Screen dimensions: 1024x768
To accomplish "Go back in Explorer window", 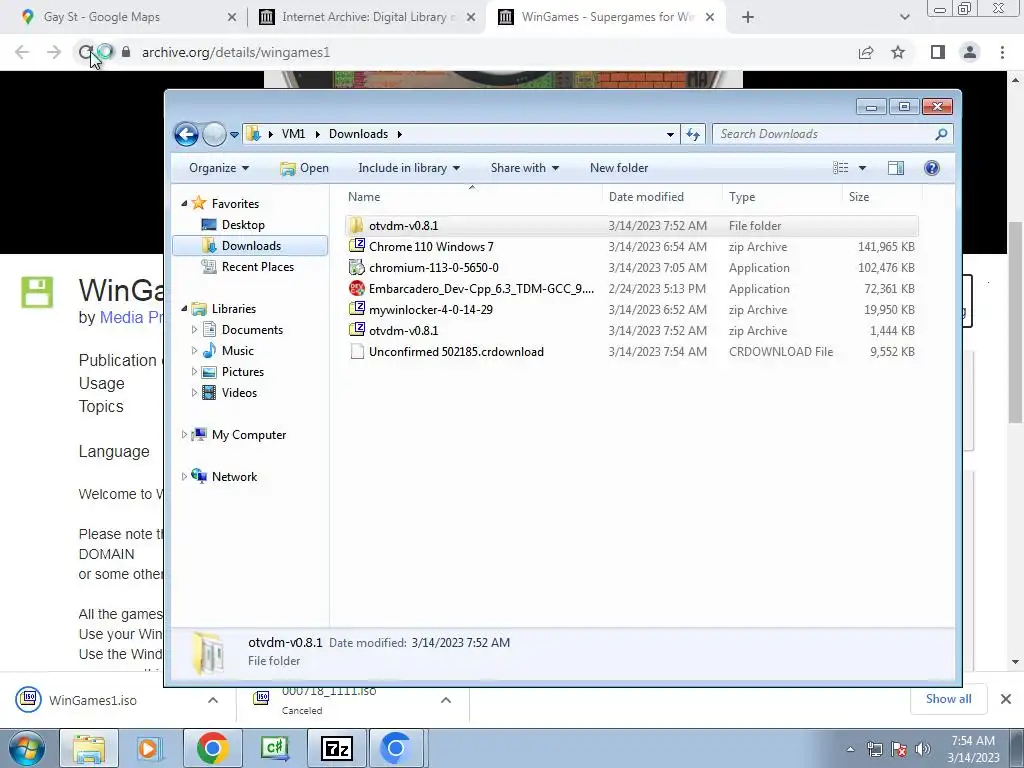I will pos(186,135).
